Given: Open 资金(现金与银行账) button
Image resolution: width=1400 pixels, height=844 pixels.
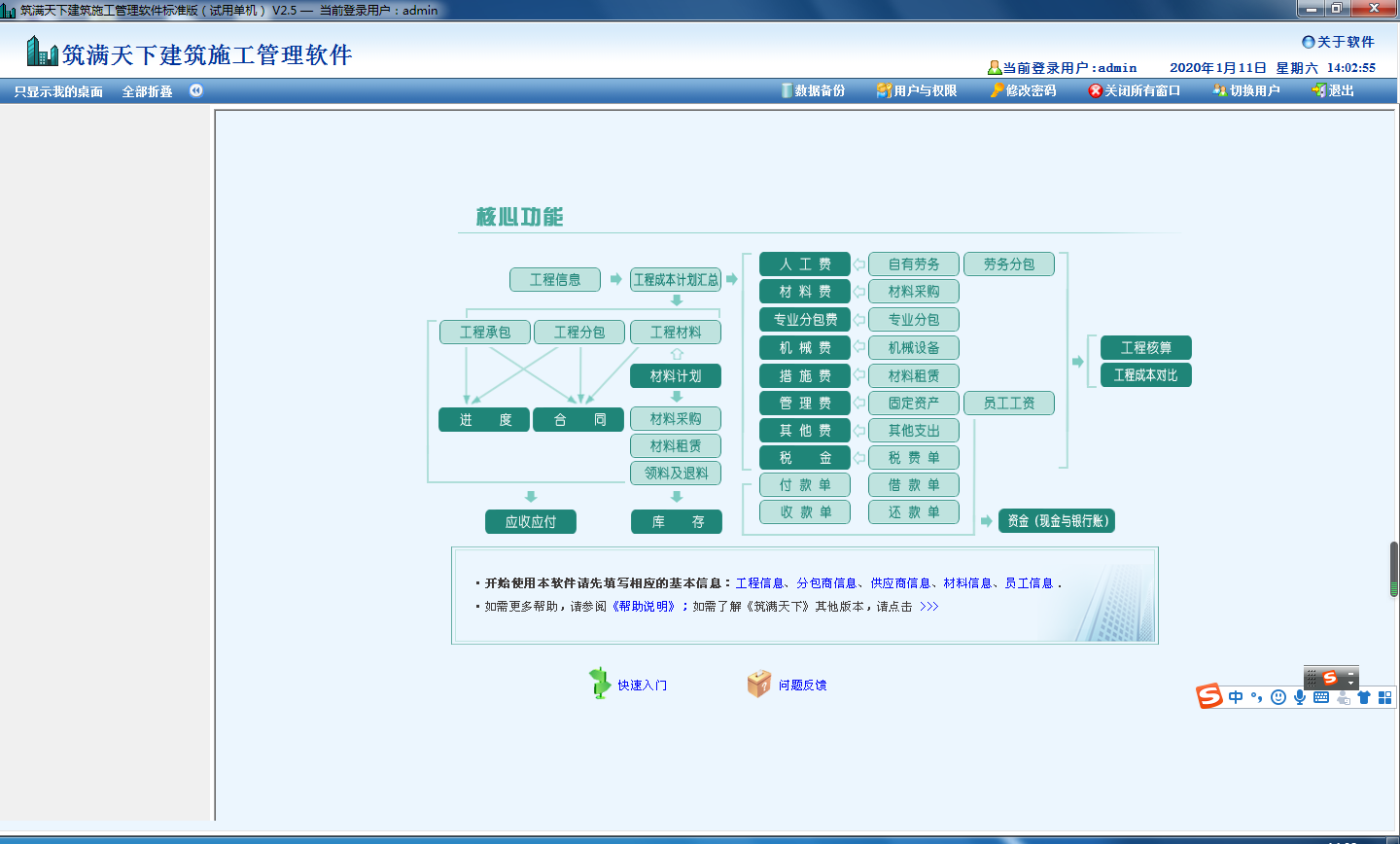Looking at the screenshot, I should [x=1057, y=521].
